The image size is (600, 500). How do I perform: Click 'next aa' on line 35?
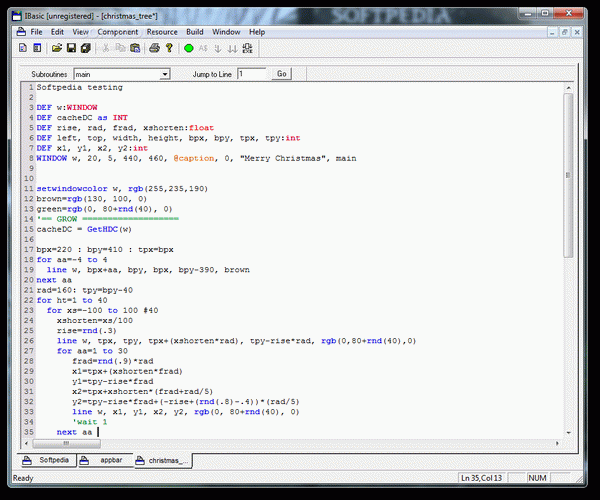pyautogui.click(x=74, y=432)
